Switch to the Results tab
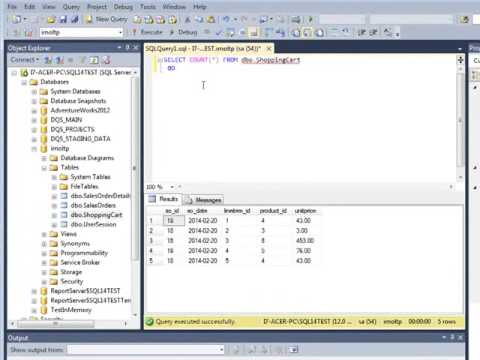This screenshot has width=480, height=360. 164,199
